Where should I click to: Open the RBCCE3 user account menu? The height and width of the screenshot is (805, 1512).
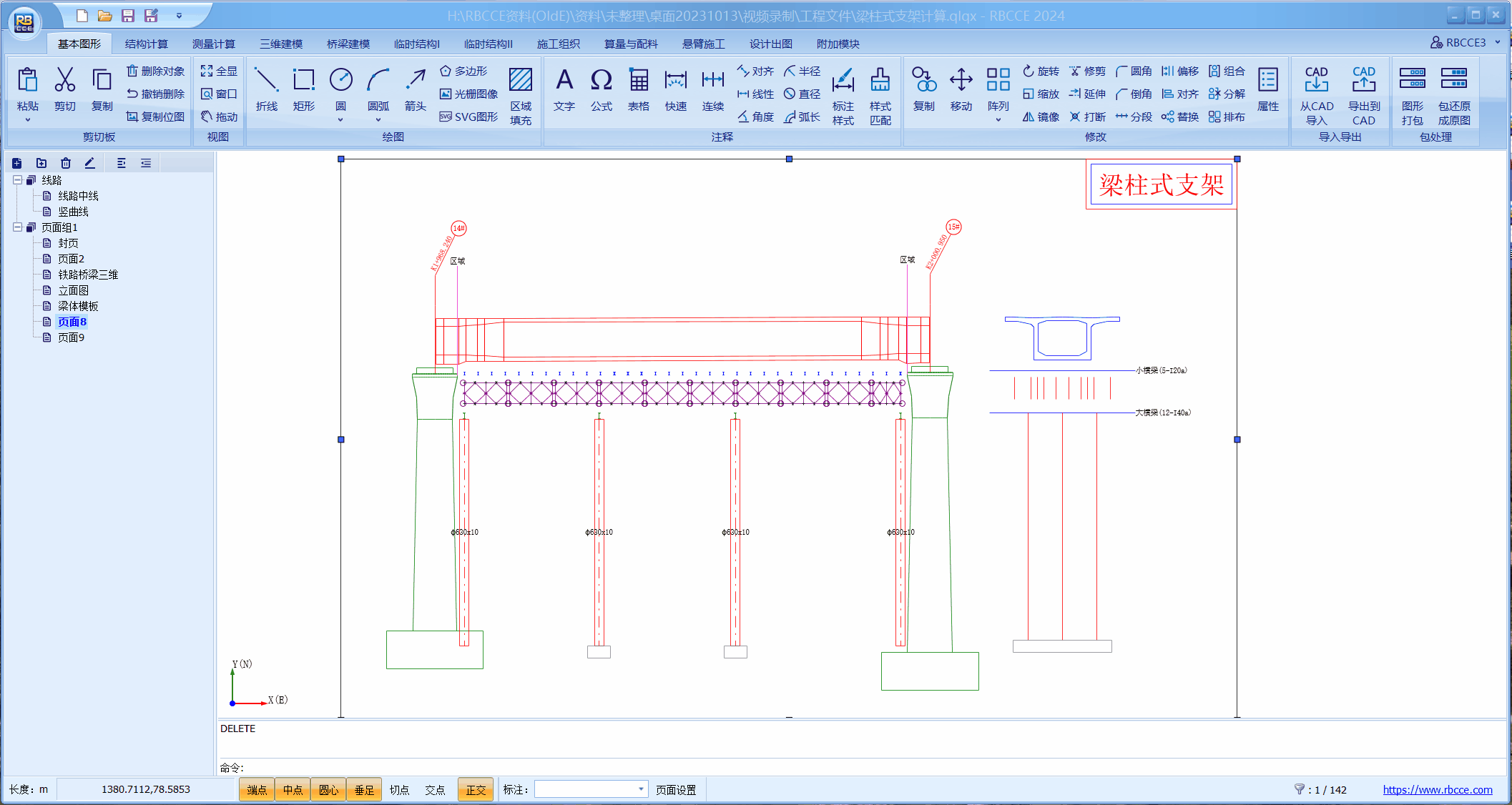point(1464,43)
